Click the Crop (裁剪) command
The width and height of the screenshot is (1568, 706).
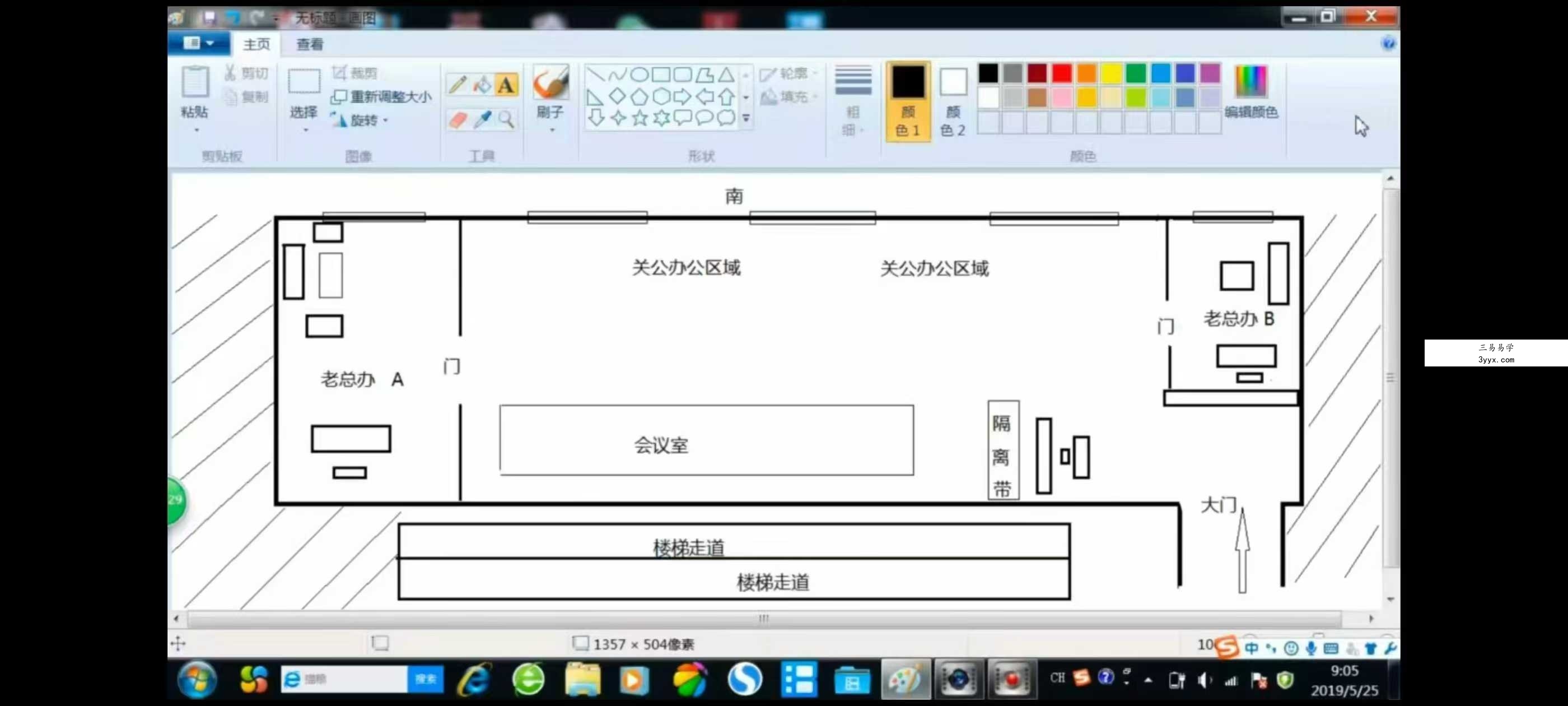click(x=355, y=73)
